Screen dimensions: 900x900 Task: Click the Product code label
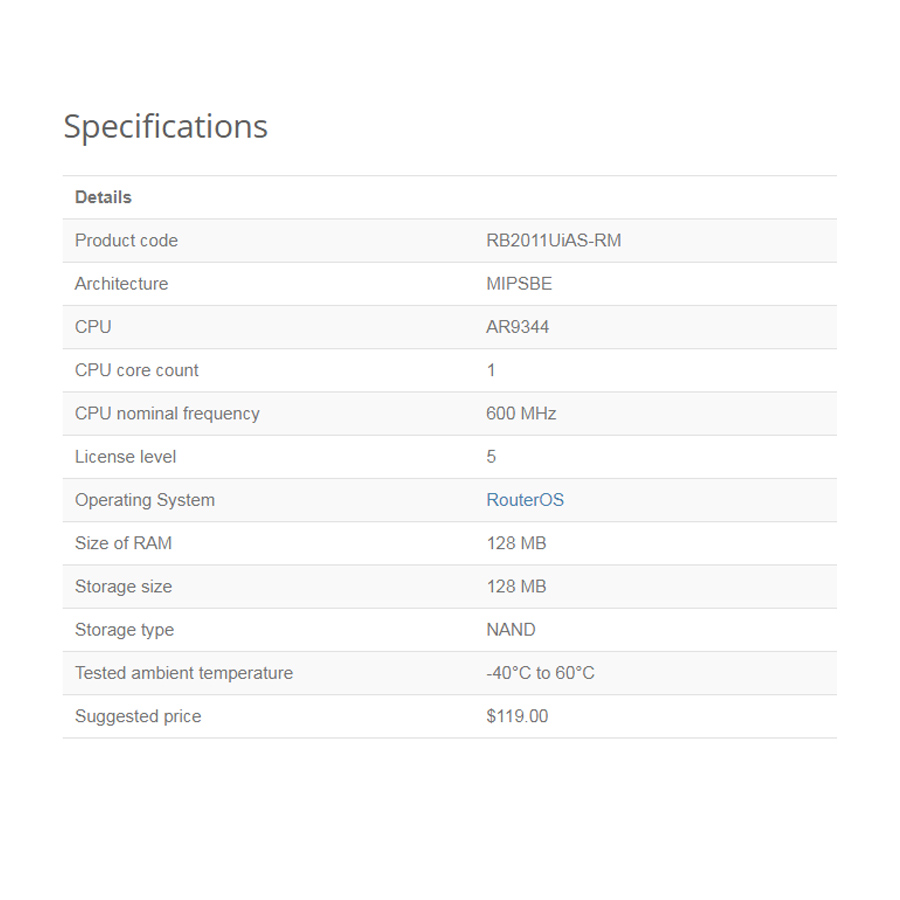tap(126, 240)
